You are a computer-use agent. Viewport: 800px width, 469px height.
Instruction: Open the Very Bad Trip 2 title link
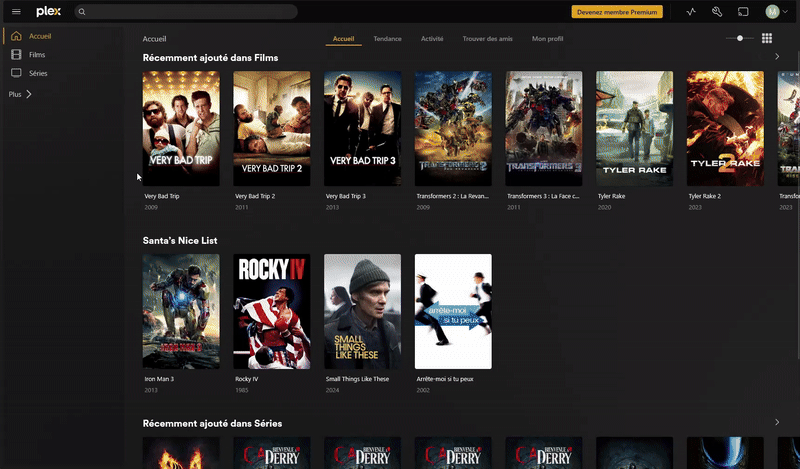pyautogui.click(x=255, y=196)
